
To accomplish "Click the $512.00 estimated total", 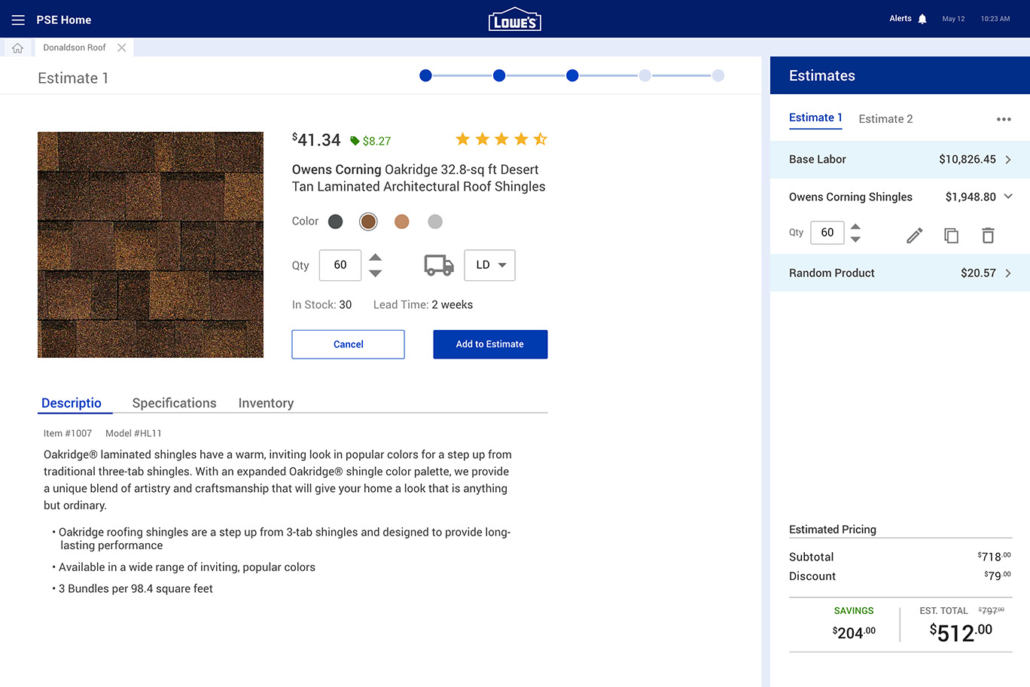I will point(961,632).
